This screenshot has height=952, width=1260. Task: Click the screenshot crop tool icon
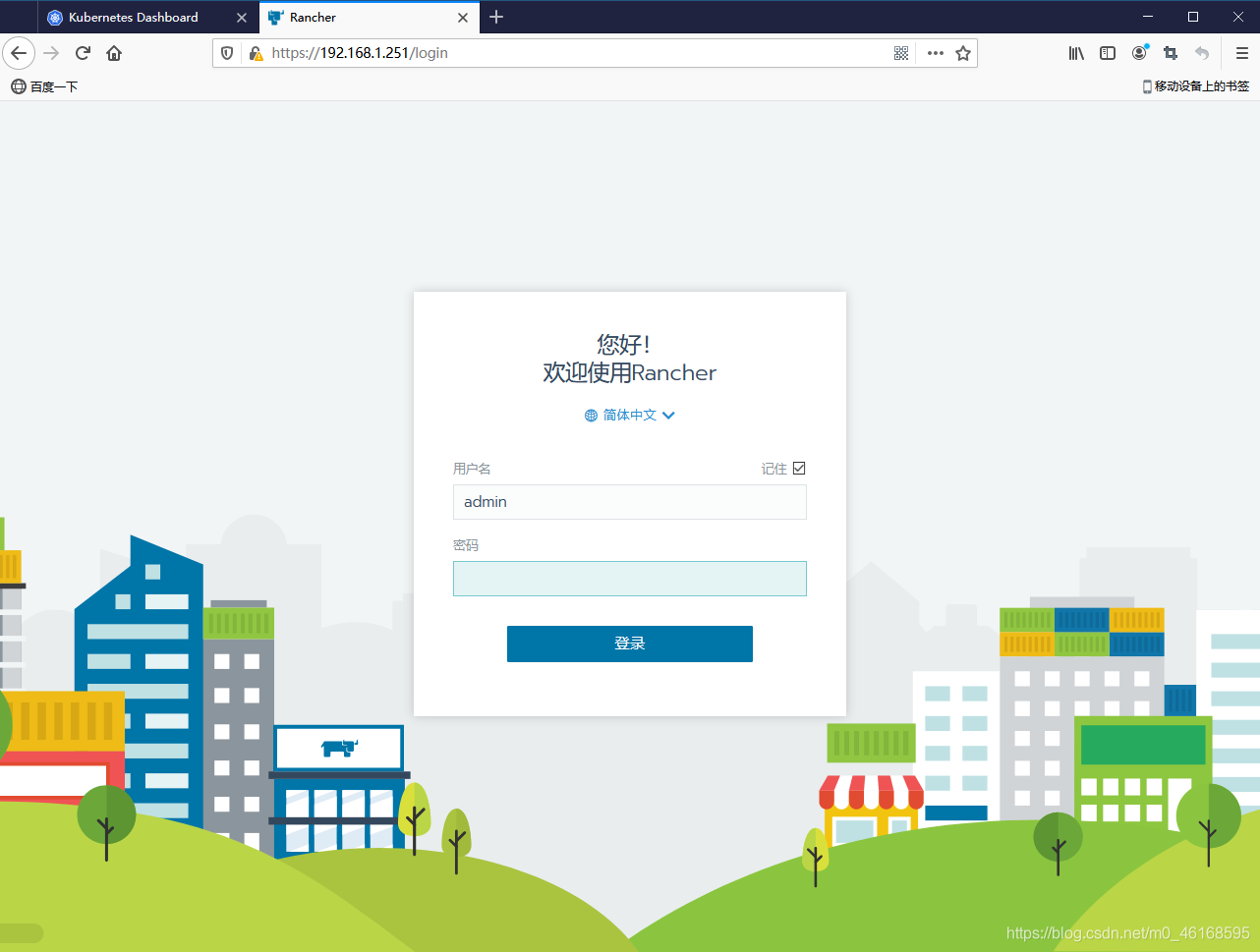(x=1171, y=53)
